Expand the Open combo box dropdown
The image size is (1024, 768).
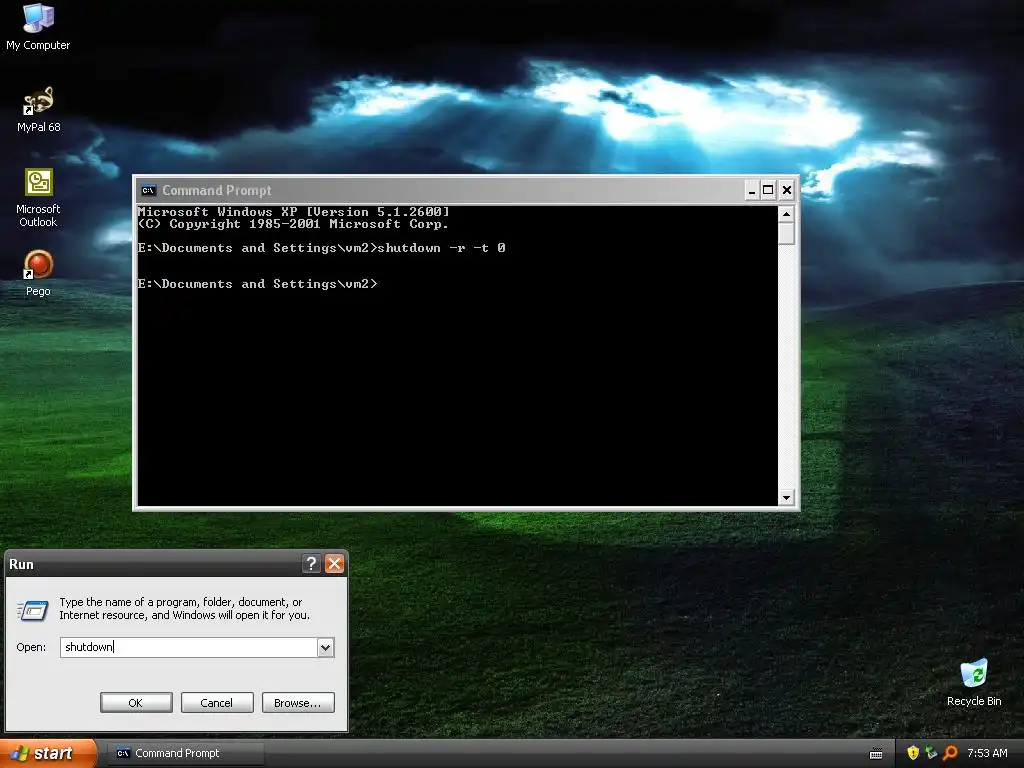click(x=325, y=647)
